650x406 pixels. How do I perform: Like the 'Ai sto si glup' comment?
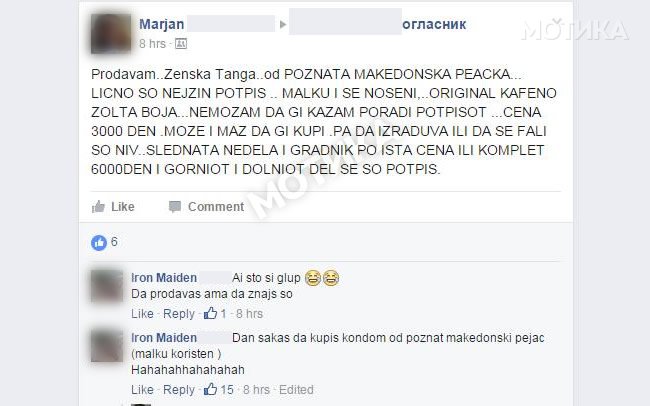point(142,314)
